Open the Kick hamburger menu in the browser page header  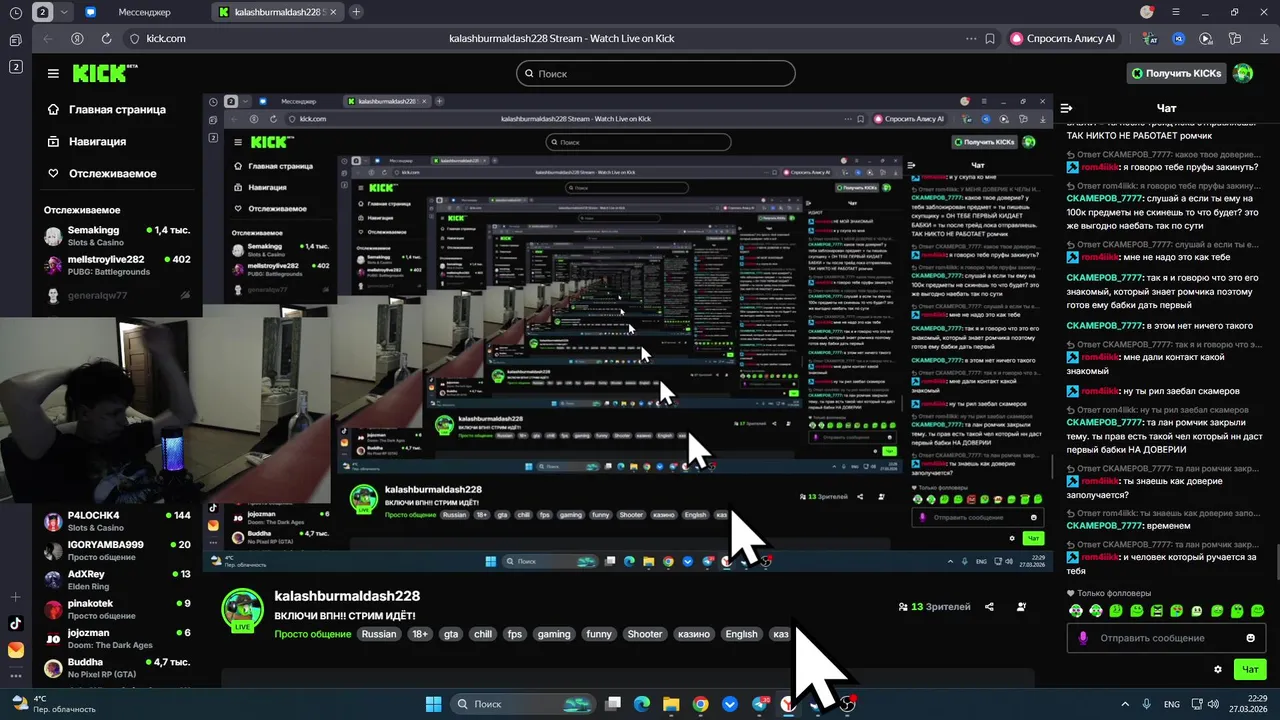click(x=53, y=73)
